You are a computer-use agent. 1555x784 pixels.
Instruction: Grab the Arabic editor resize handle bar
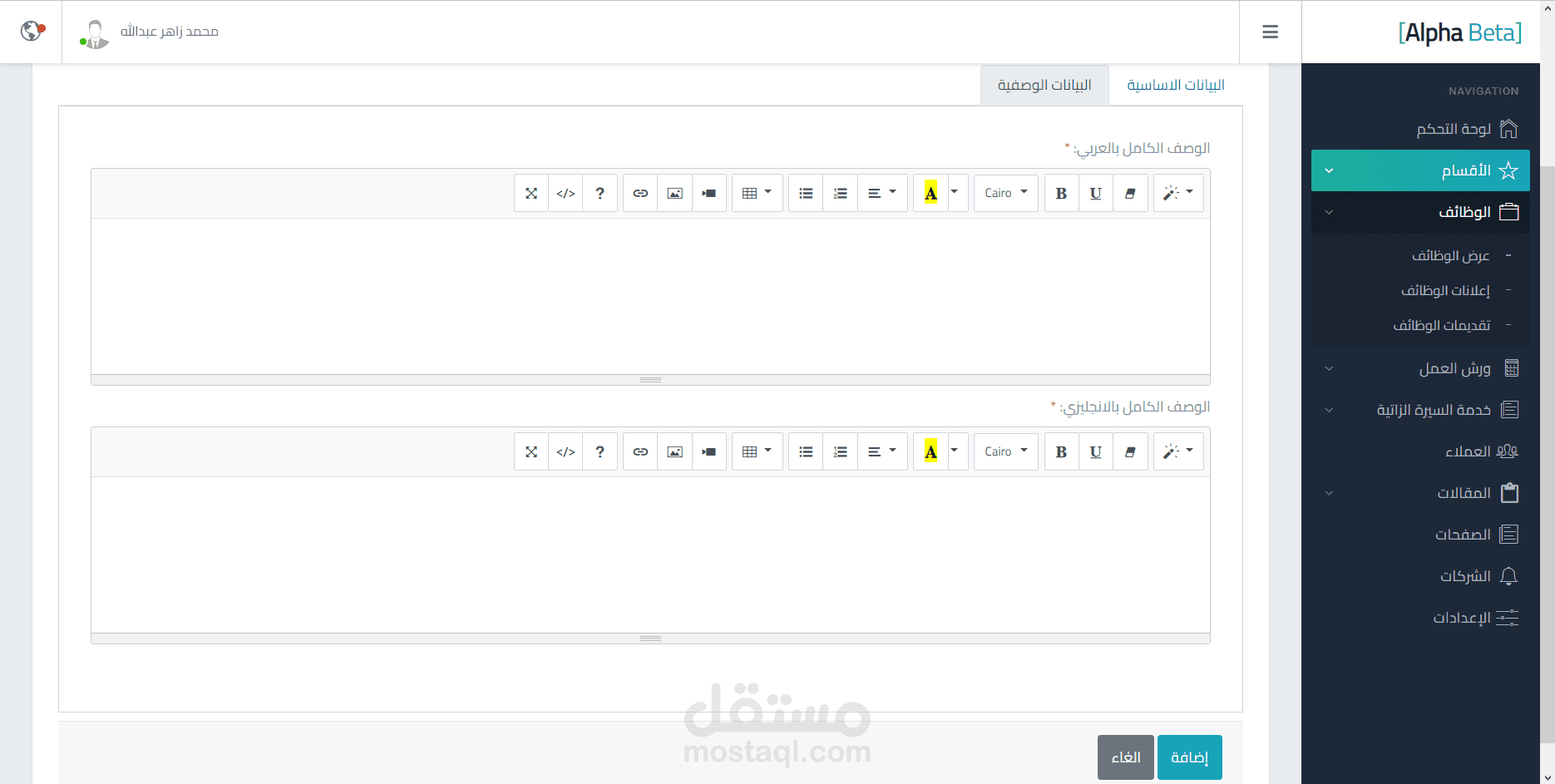(x=650, y=380)
